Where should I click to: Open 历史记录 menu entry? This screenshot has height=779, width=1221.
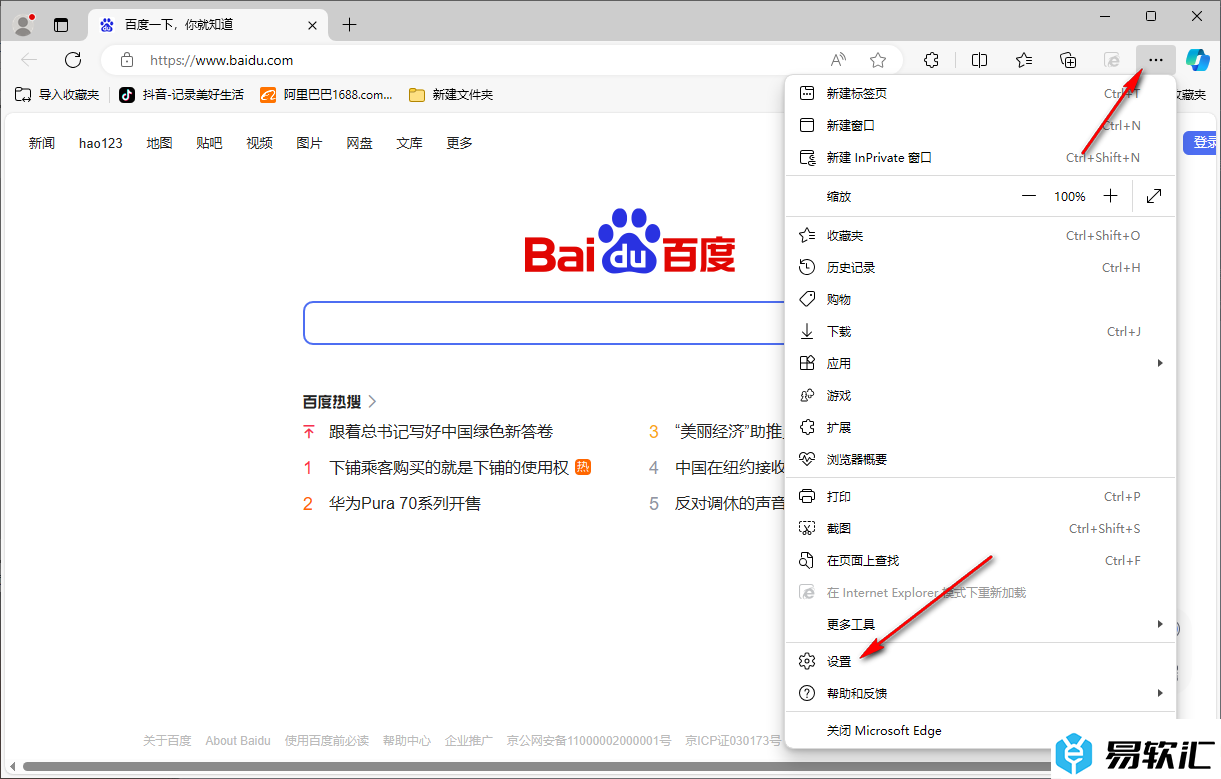(x=981, y=267)
